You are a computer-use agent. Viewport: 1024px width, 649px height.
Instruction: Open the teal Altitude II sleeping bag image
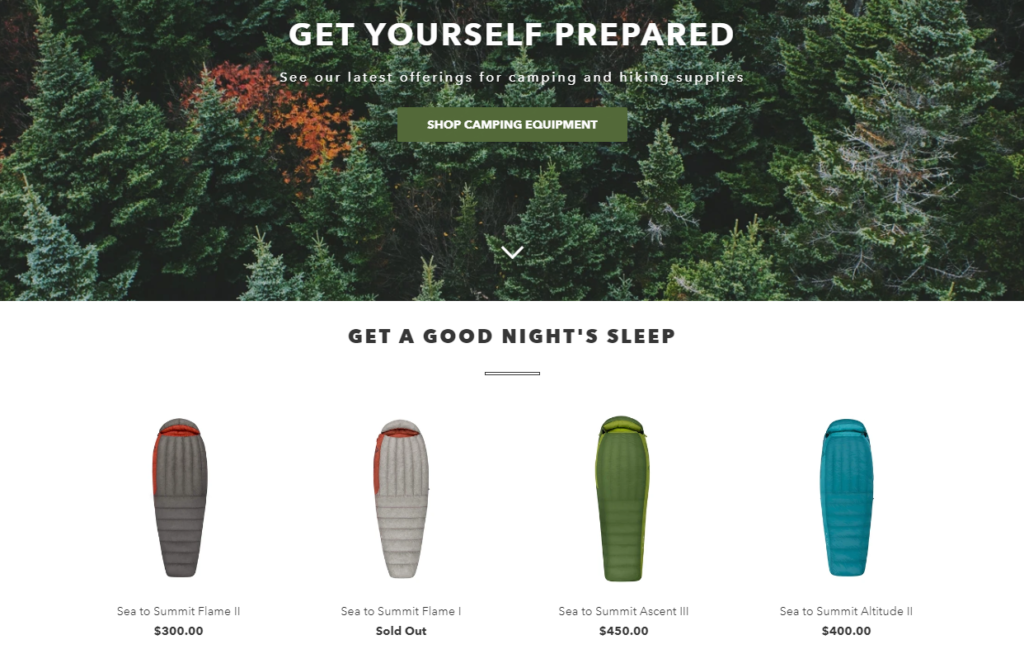pyautogui.click(x=846, y=498)
